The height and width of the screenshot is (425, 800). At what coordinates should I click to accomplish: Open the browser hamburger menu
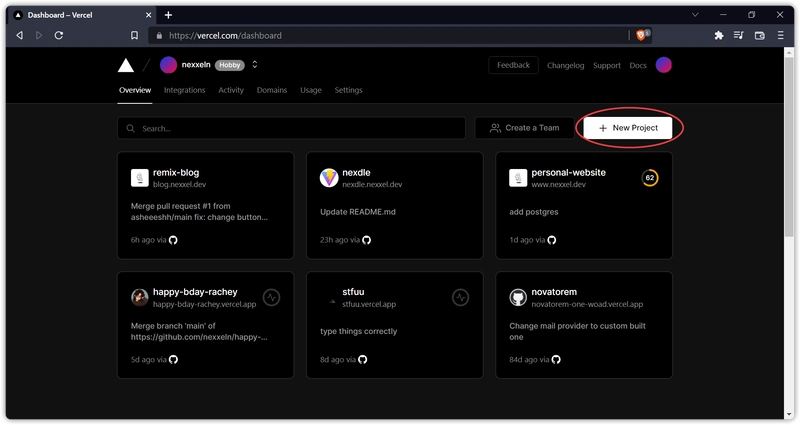(x=780, y=35)
